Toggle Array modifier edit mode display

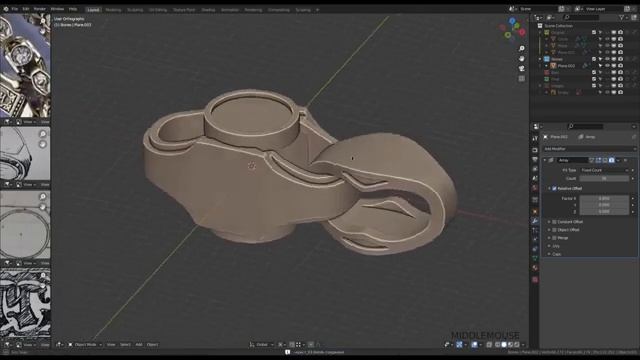click(598, 160)
